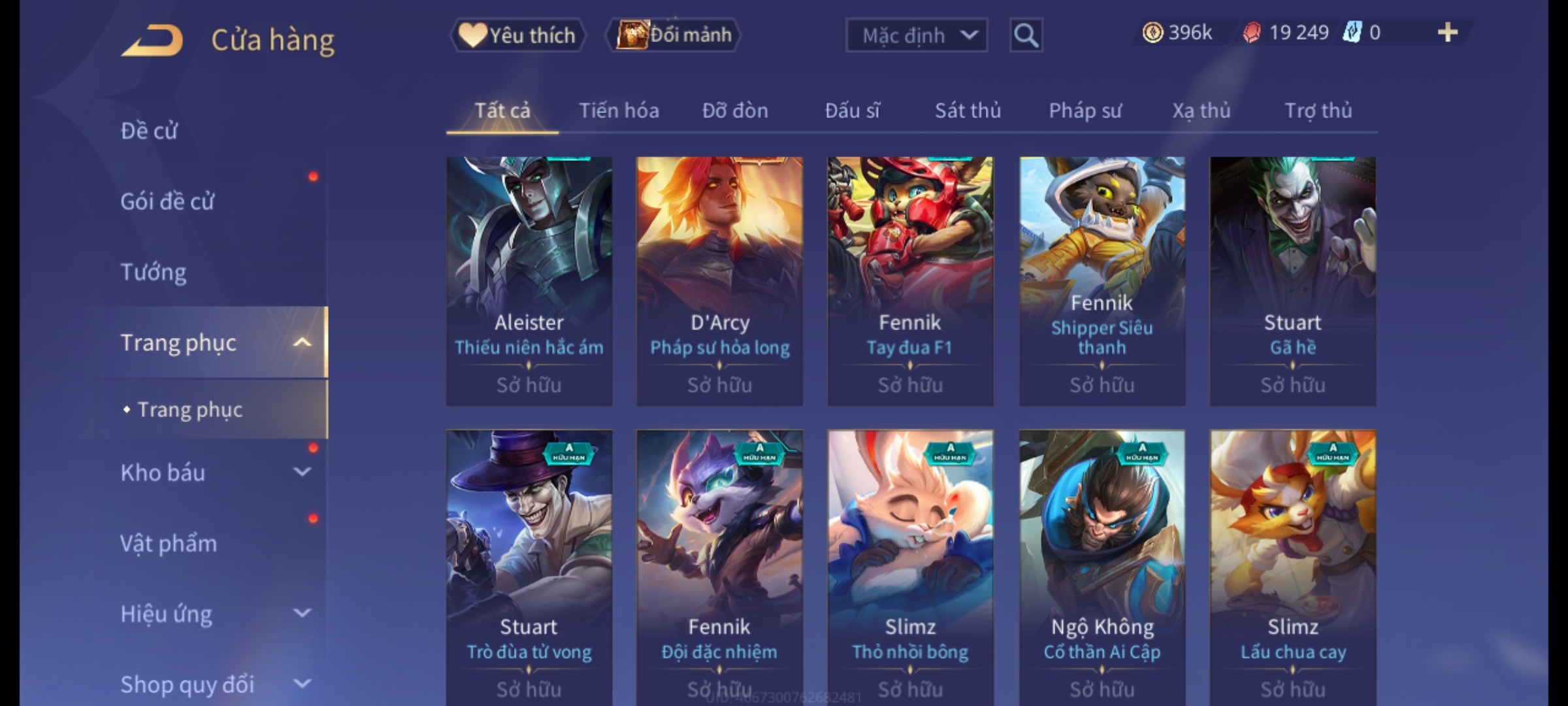Select the Pháp sư category tab

tap(1085, 110)
